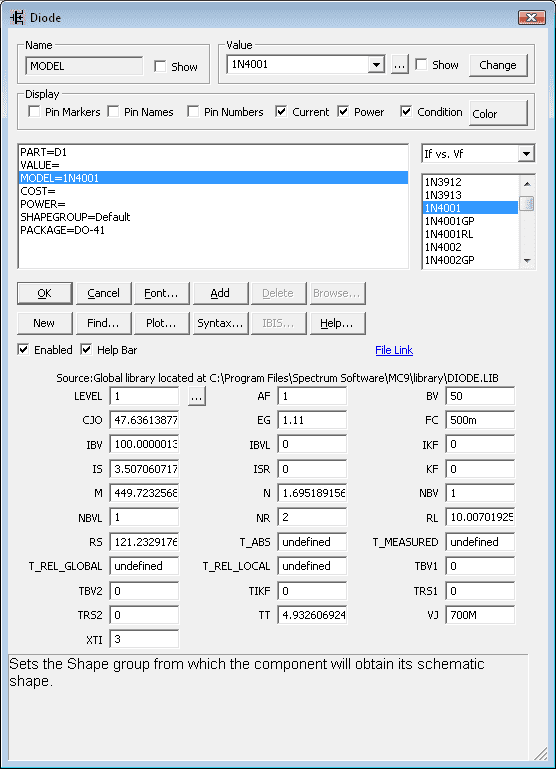This screenshot has width=556, height=769.
Task: Select model 1N4001GP in list
Action: [x=470, y=221]
